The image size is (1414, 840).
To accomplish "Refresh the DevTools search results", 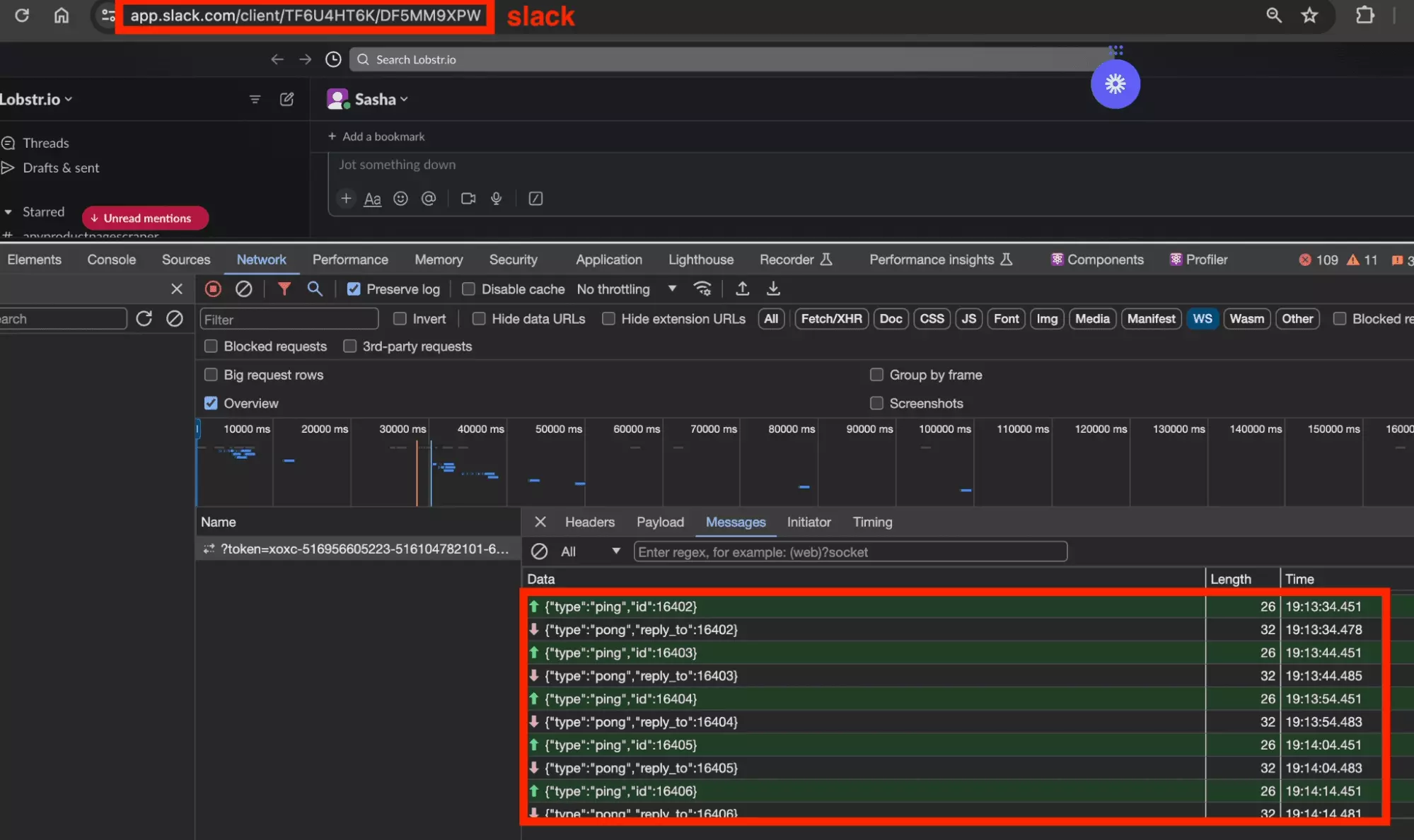I will [x=144, y=319].
